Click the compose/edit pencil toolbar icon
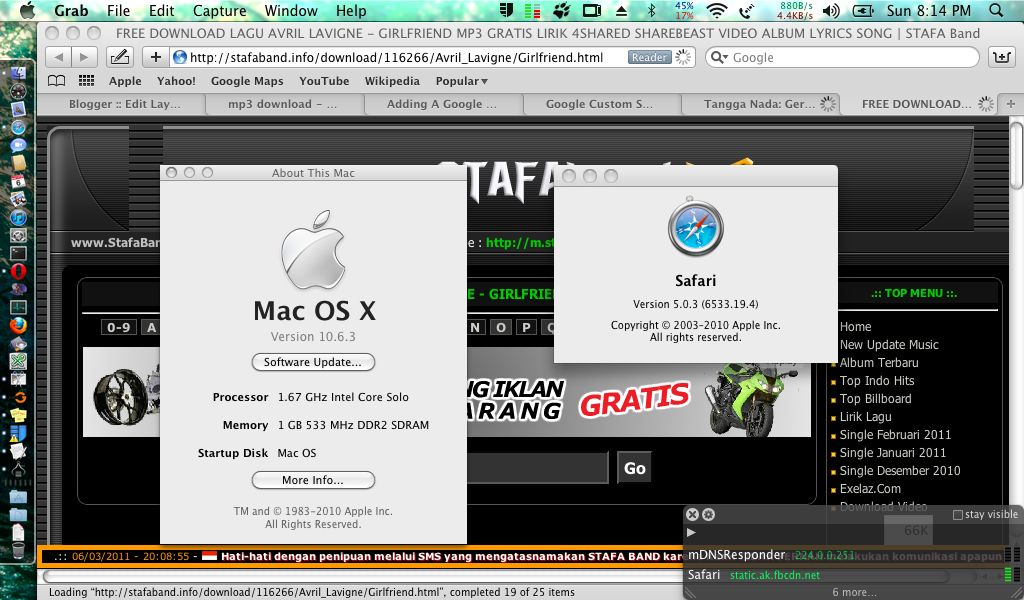 [x=119, y=57]
